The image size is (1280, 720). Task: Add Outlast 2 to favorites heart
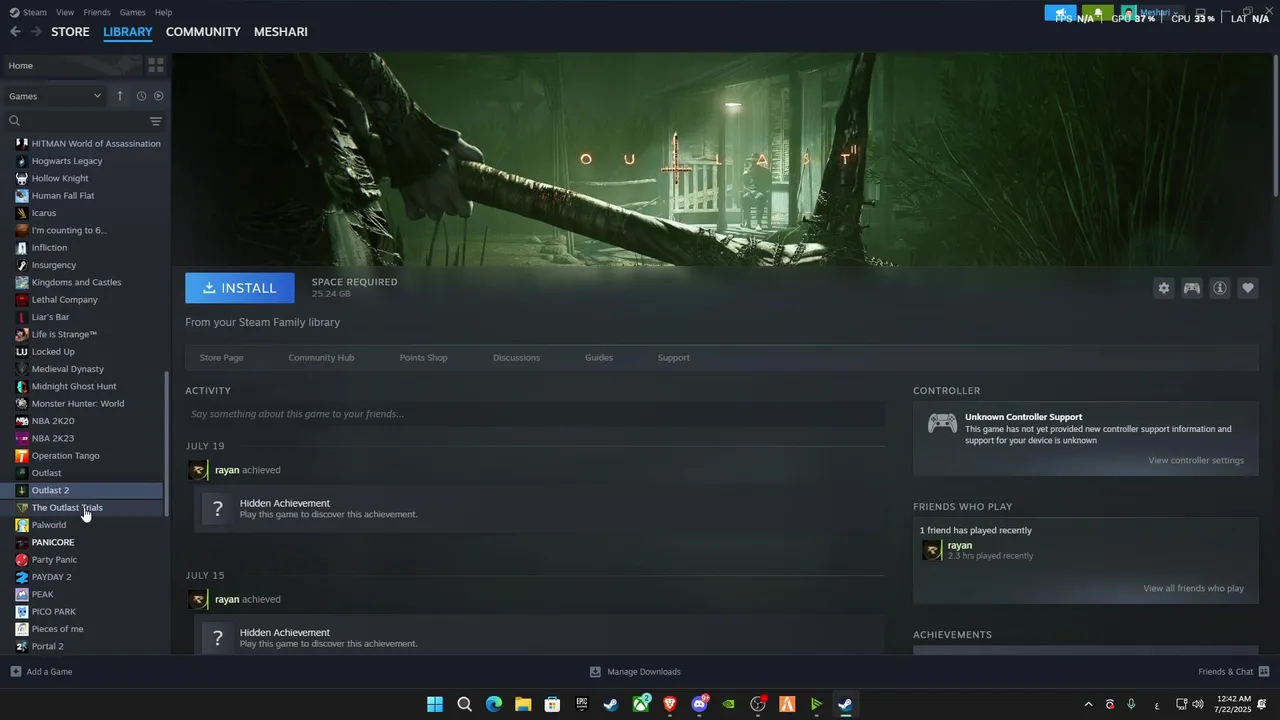click(x=1247, y=288)
